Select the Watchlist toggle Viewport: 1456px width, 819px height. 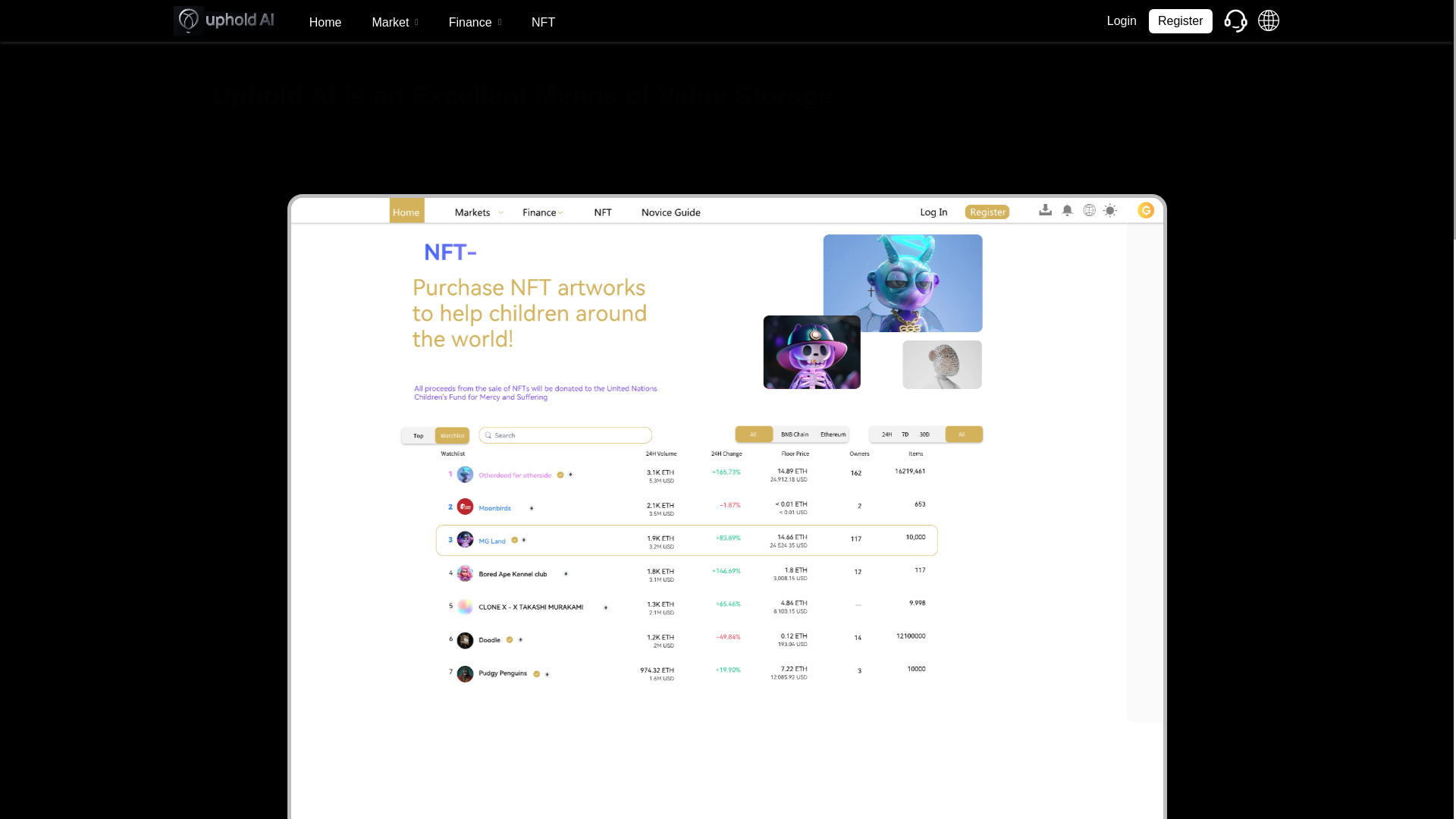pyautogui.click(x=452, y=435)
